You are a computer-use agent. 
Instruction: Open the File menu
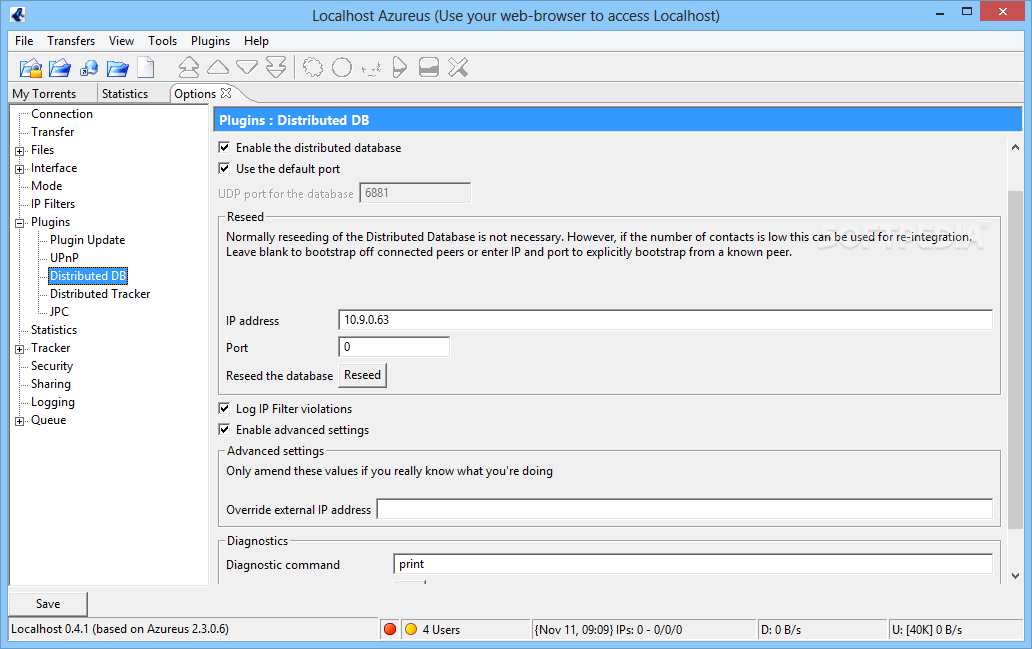tap(24, 41)
